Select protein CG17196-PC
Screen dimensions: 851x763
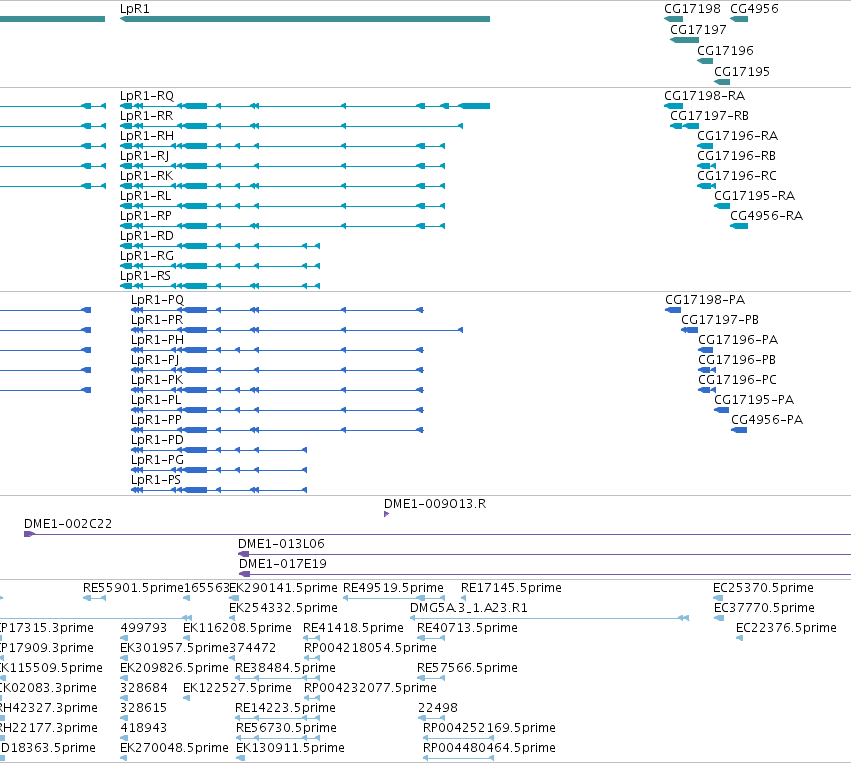[x=707, y=390]
